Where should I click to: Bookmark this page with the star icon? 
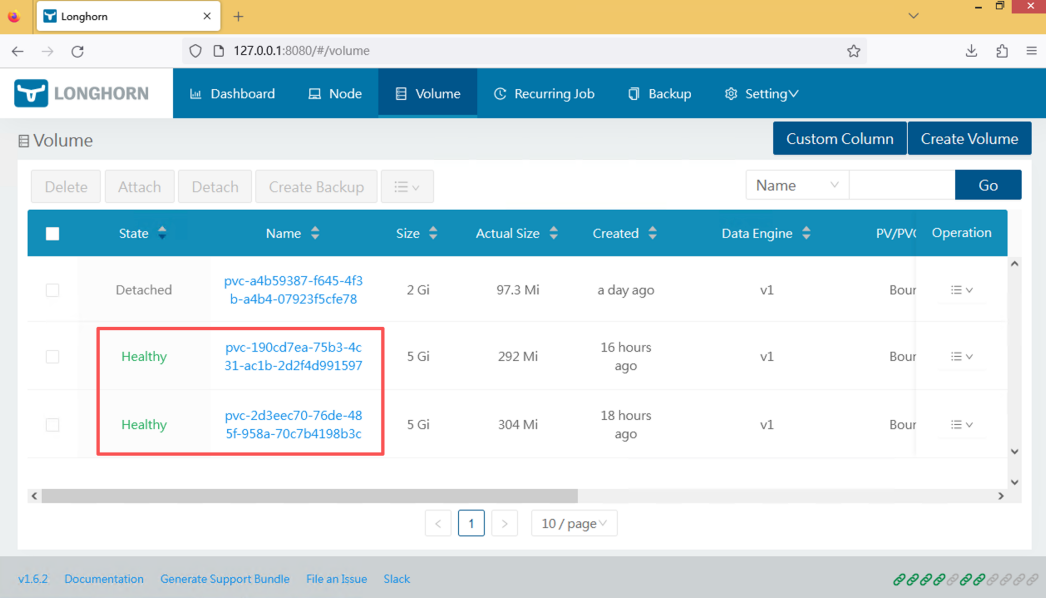(853, 51)
